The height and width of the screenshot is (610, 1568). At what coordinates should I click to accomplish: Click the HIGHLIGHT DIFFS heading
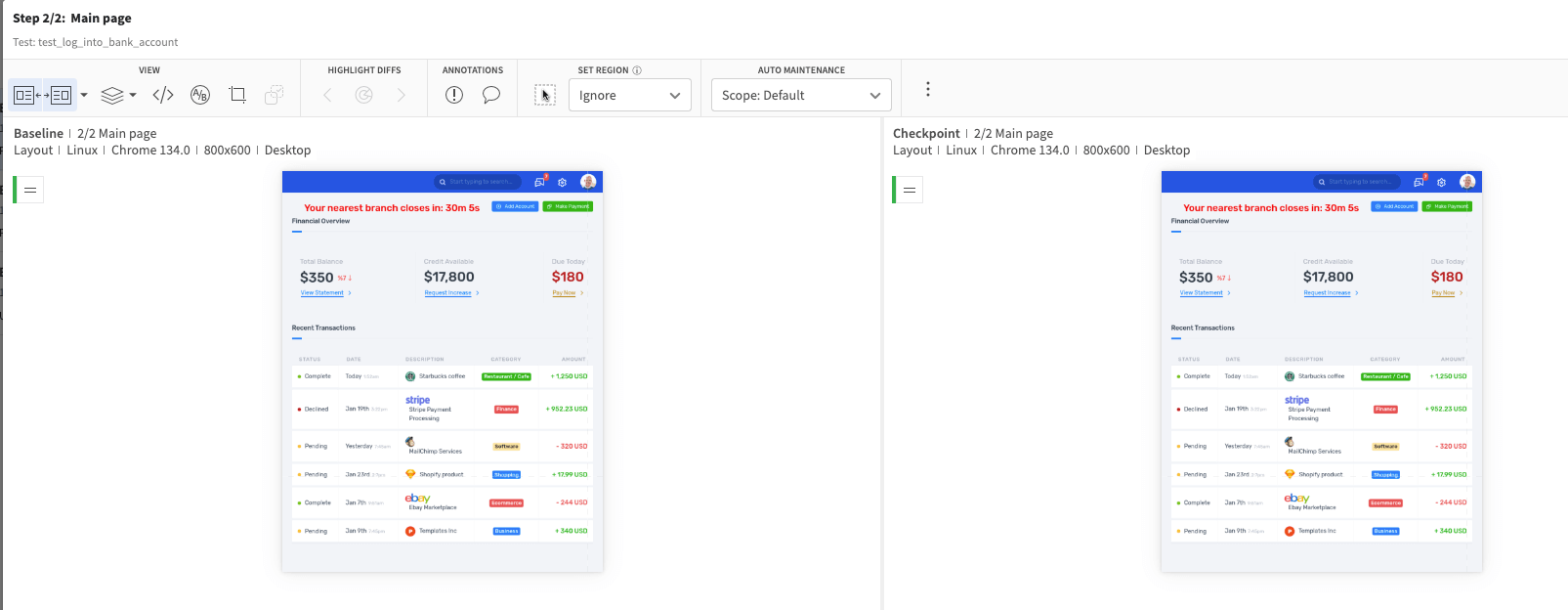click(x=364, y=70)
